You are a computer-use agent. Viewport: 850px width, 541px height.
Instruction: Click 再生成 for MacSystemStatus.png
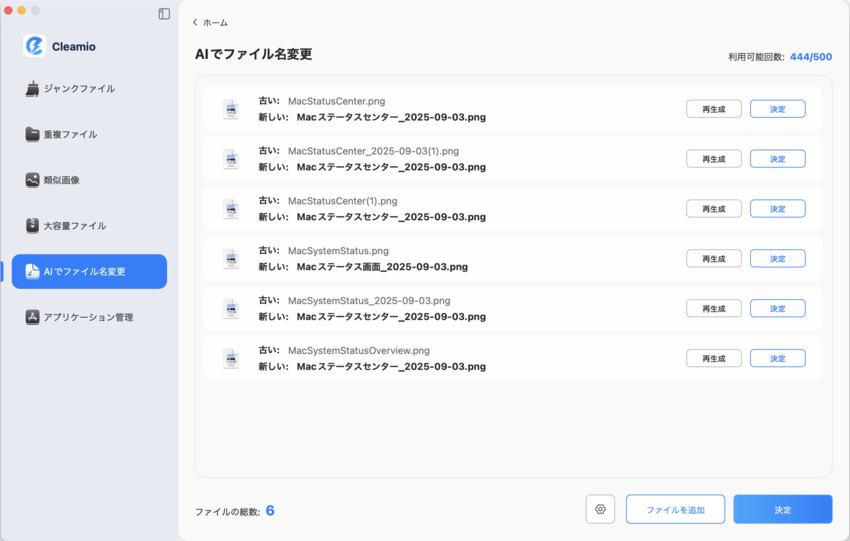[713, 259]
